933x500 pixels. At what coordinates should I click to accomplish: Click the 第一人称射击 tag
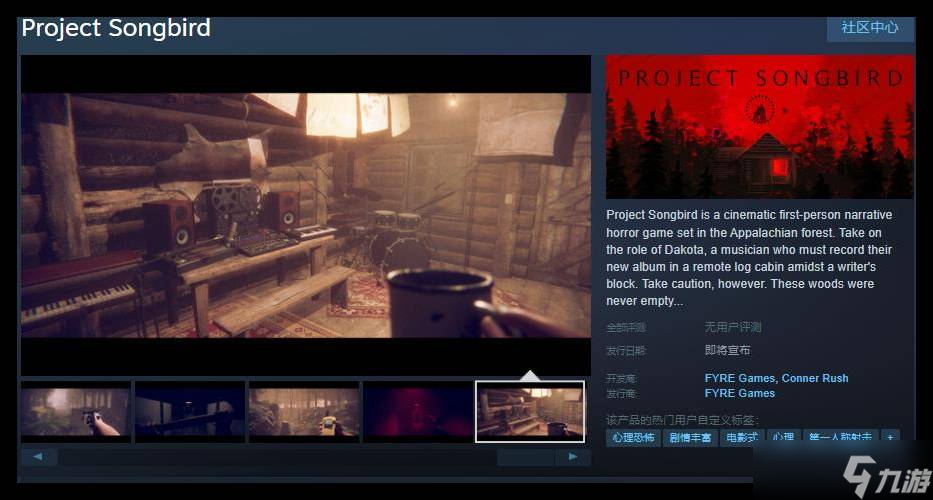839,438
